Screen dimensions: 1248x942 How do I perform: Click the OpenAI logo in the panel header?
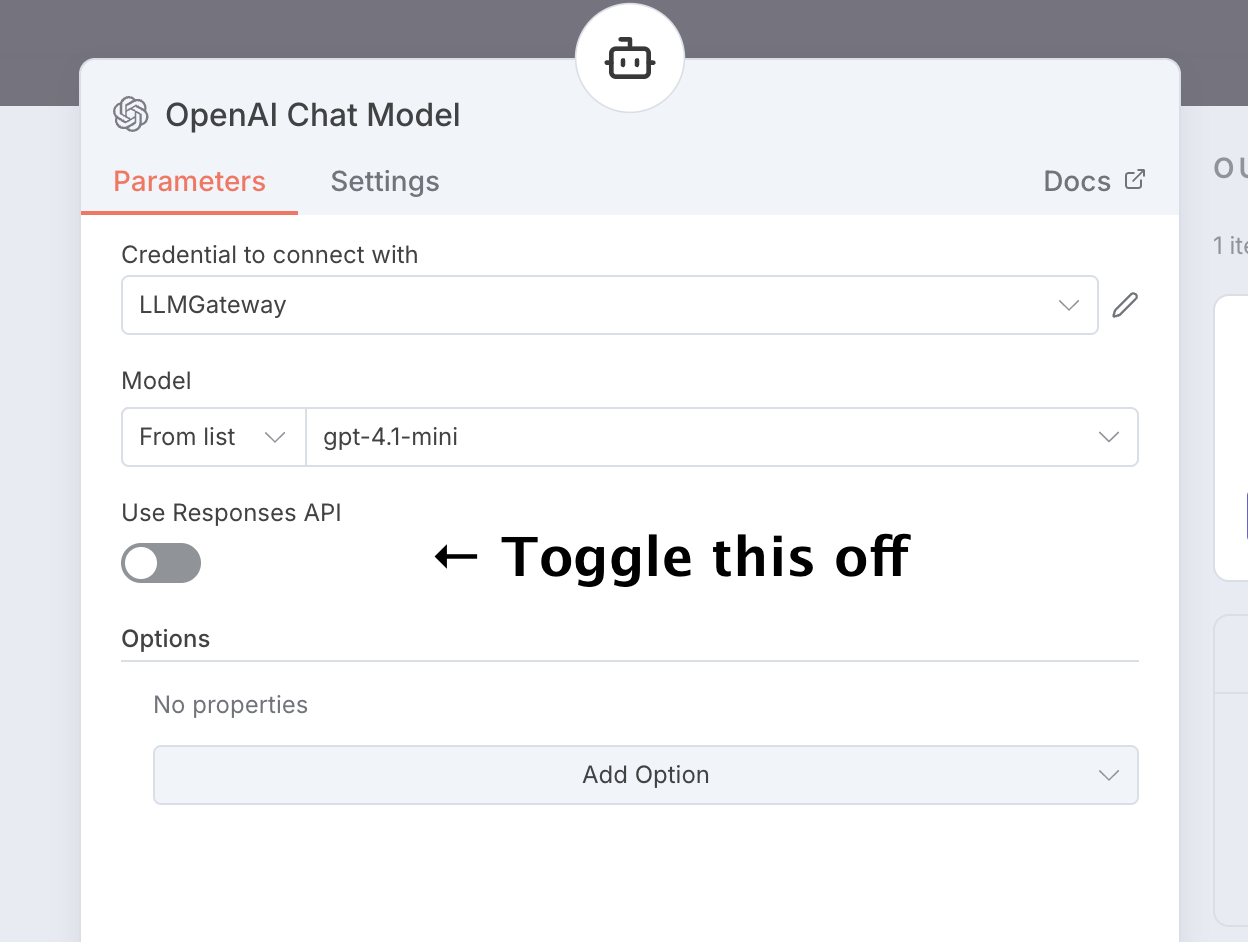point(131,114)
